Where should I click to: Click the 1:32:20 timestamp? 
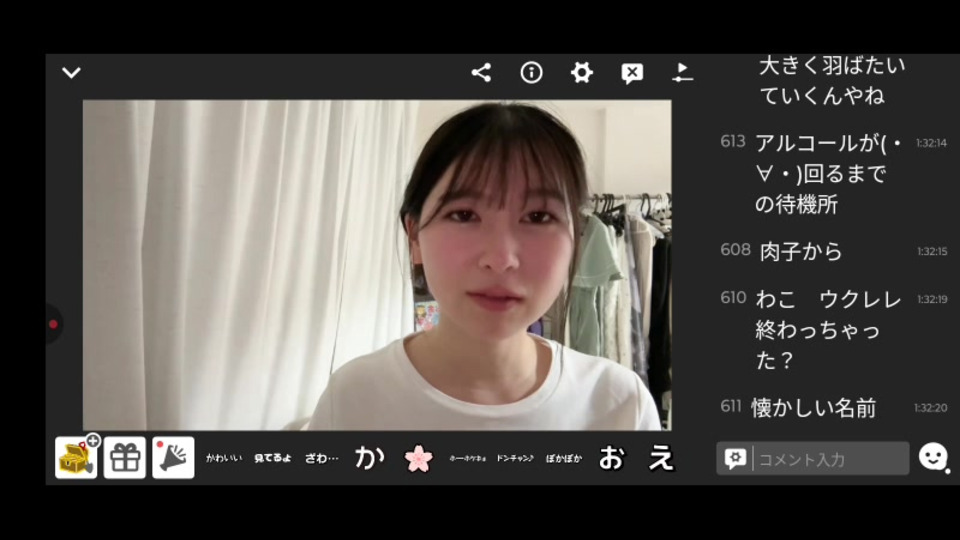931,407
